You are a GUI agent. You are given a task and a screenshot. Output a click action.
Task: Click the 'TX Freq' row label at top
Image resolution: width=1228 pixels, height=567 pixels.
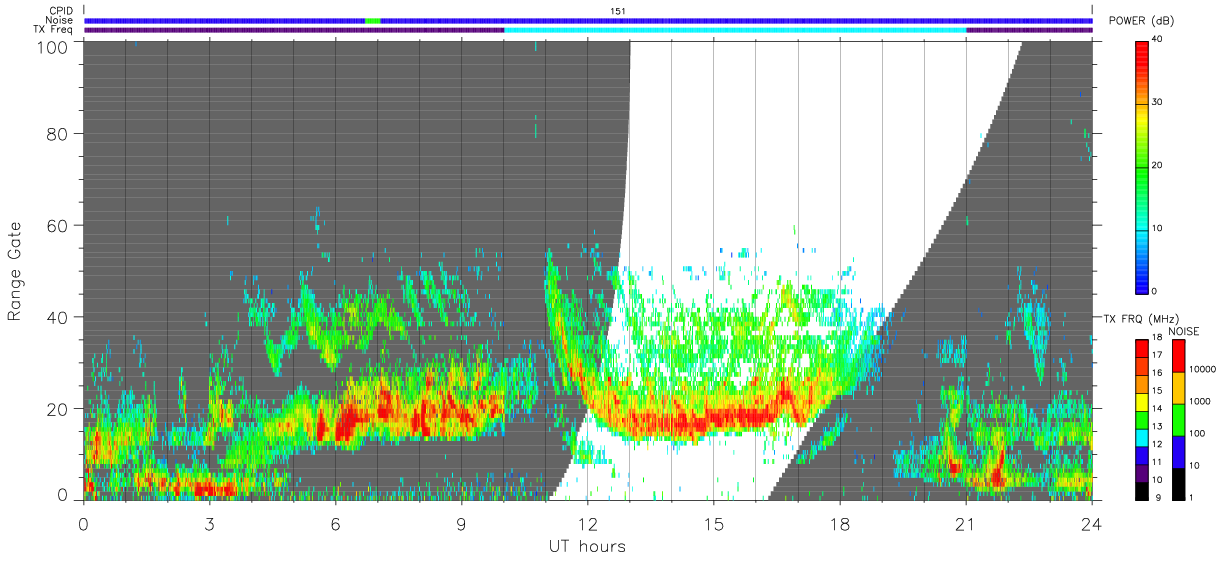click(54, 30)
